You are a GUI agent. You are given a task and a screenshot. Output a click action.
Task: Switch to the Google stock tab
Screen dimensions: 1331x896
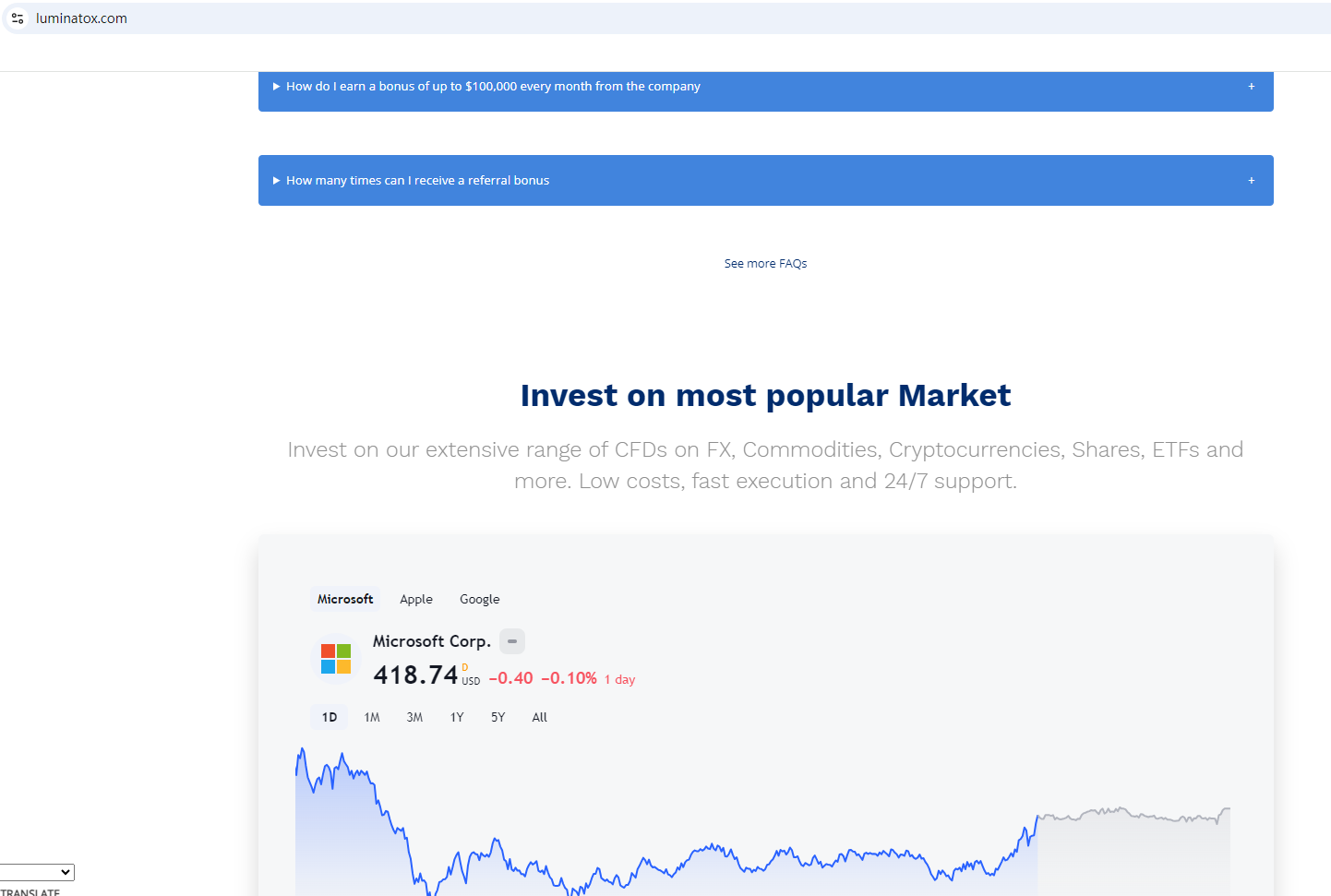tap(480, 600)
